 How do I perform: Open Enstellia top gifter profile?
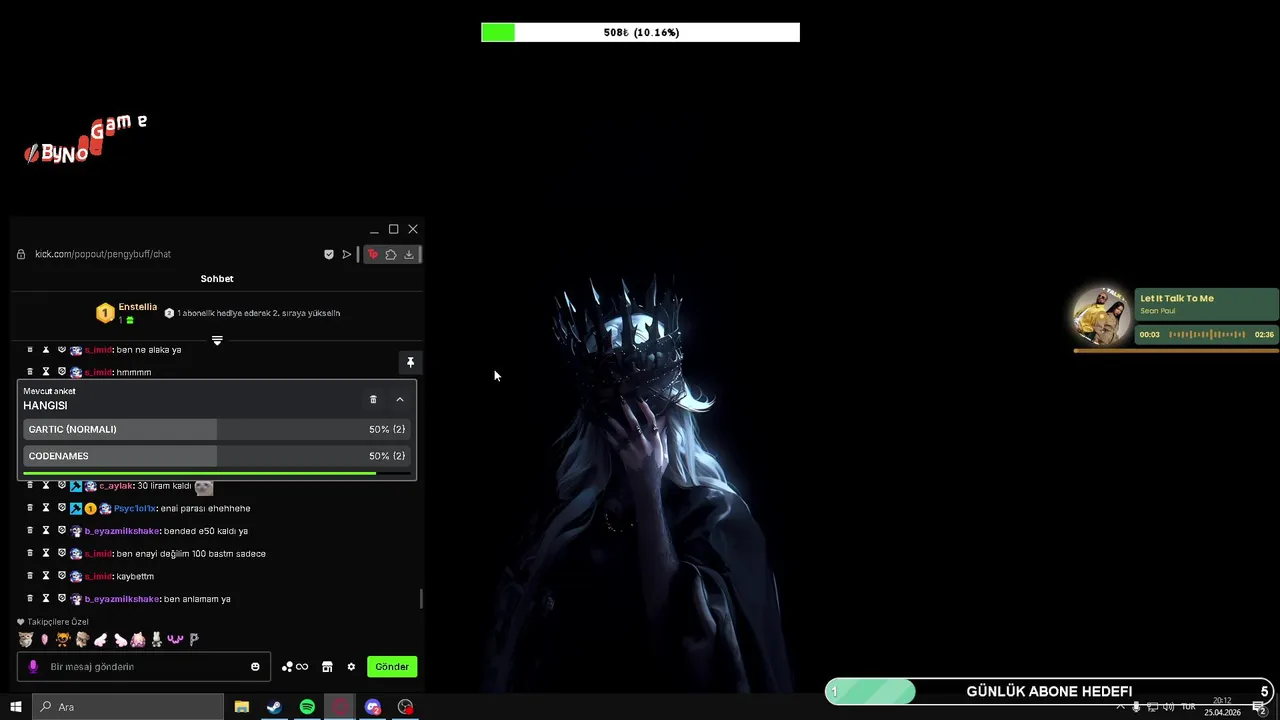(138, 307)
